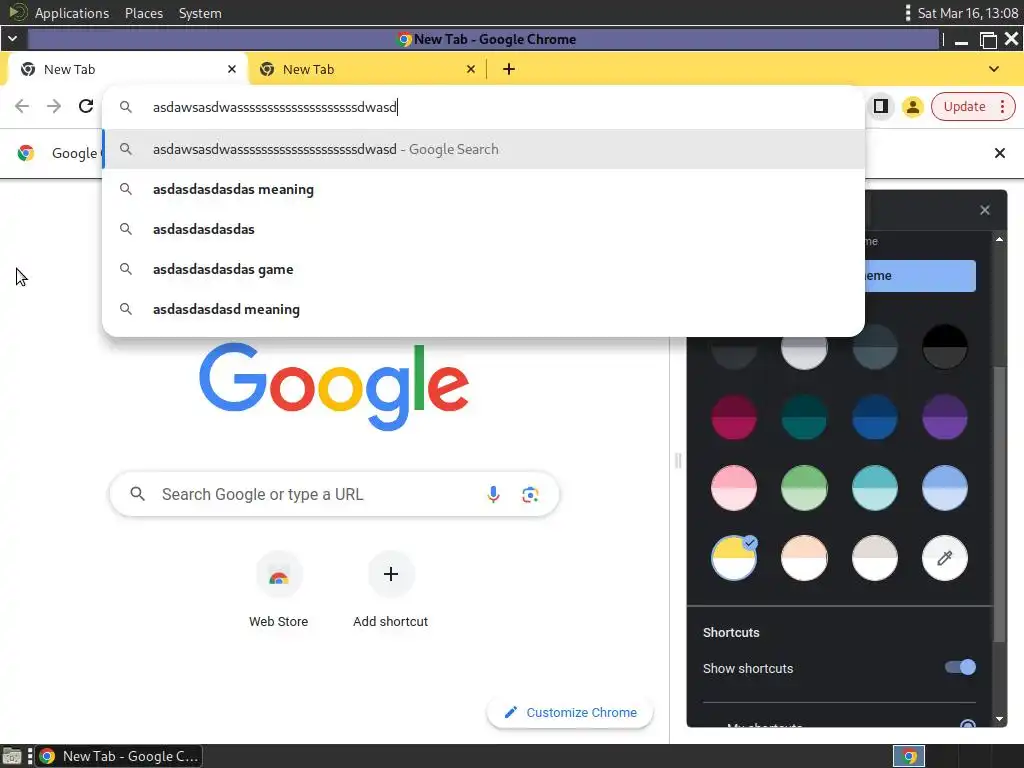Start voice search with microphone icon
Image resolution: width=1024 pixels, height=768 pixels.
tap(493, 494)
